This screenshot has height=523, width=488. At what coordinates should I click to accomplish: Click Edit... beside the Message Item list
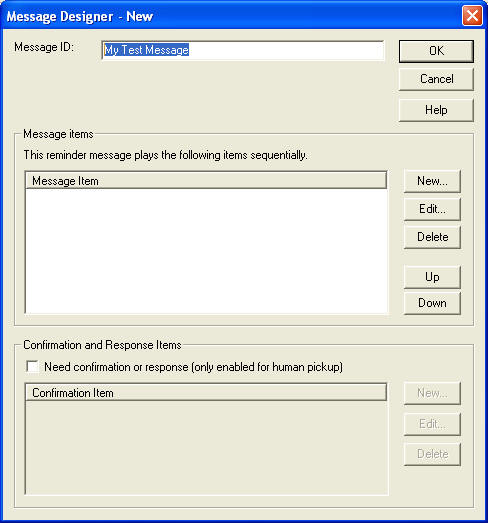[432, 209]
